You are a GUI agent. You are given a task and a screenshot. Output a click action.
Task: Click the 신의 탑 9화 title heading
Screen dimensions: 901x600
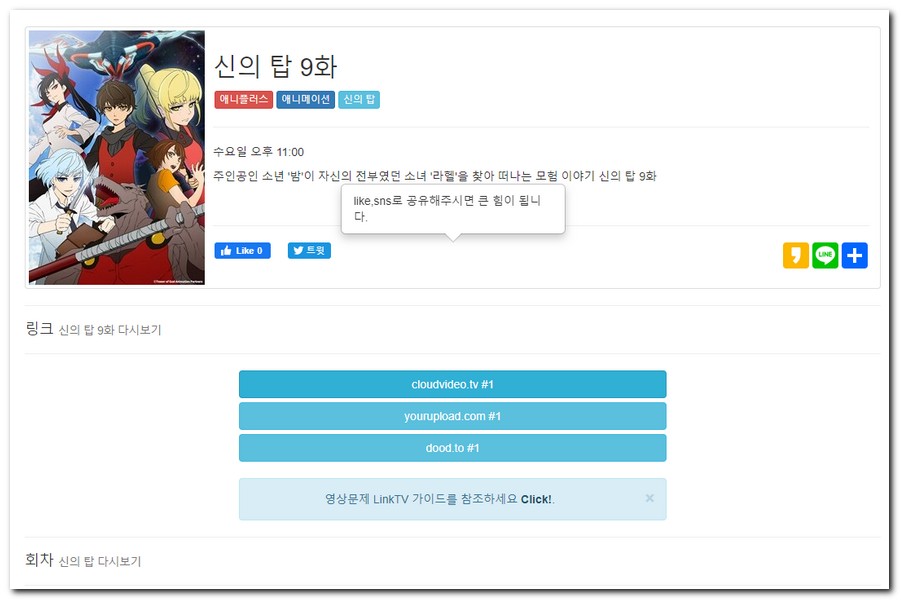(x=275, y=67)
